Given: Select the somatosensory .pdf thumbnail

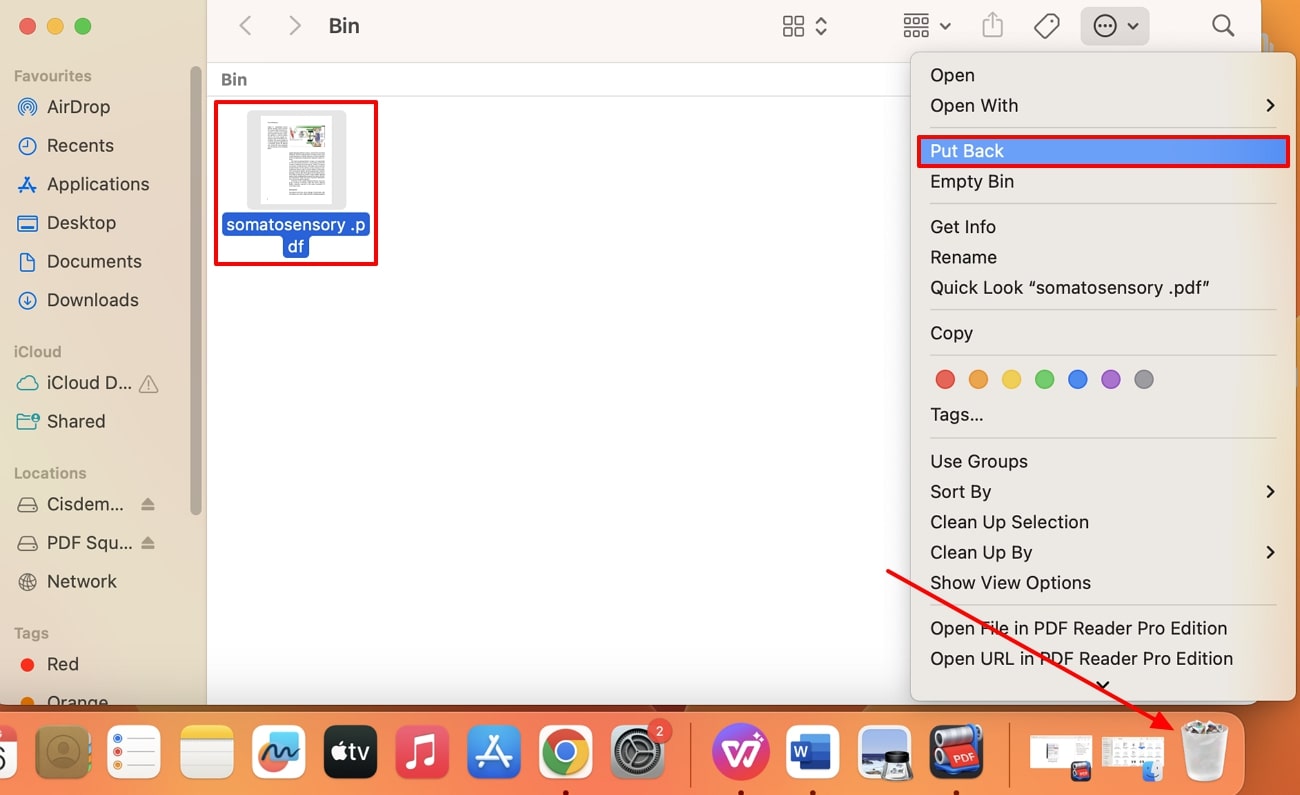Looking at the screenshot, I should click(x=296, y=160).
